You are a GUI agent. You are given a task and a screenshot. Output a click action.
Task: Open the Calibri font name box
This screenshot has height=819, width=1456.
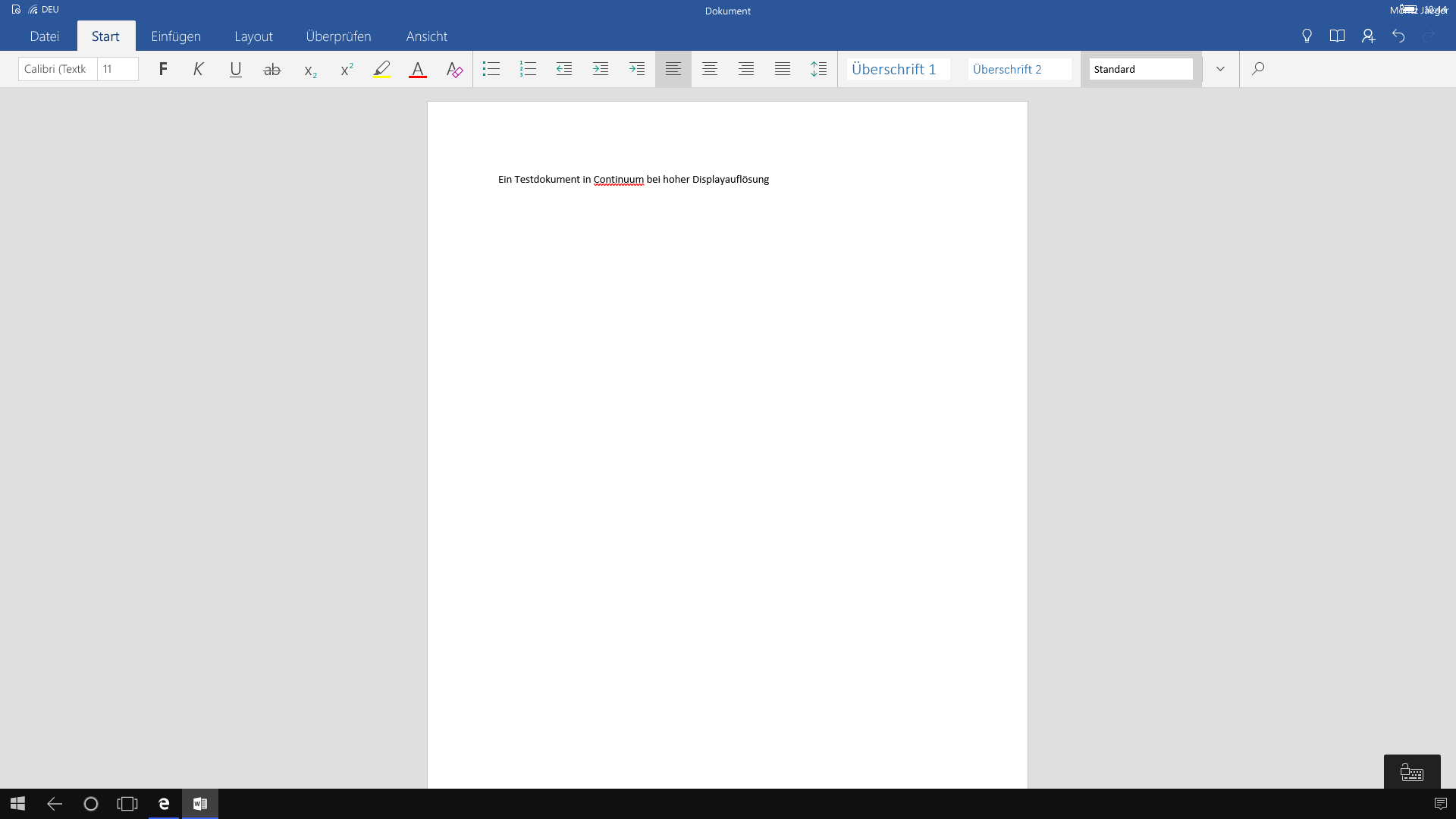[58, 69]
